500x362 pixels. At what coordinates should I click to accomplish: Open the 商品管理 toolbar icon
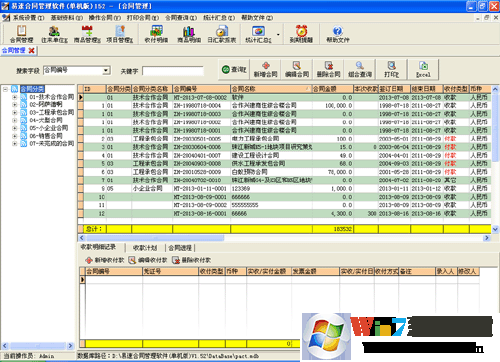pyautogui.click(x=87, y=34)
